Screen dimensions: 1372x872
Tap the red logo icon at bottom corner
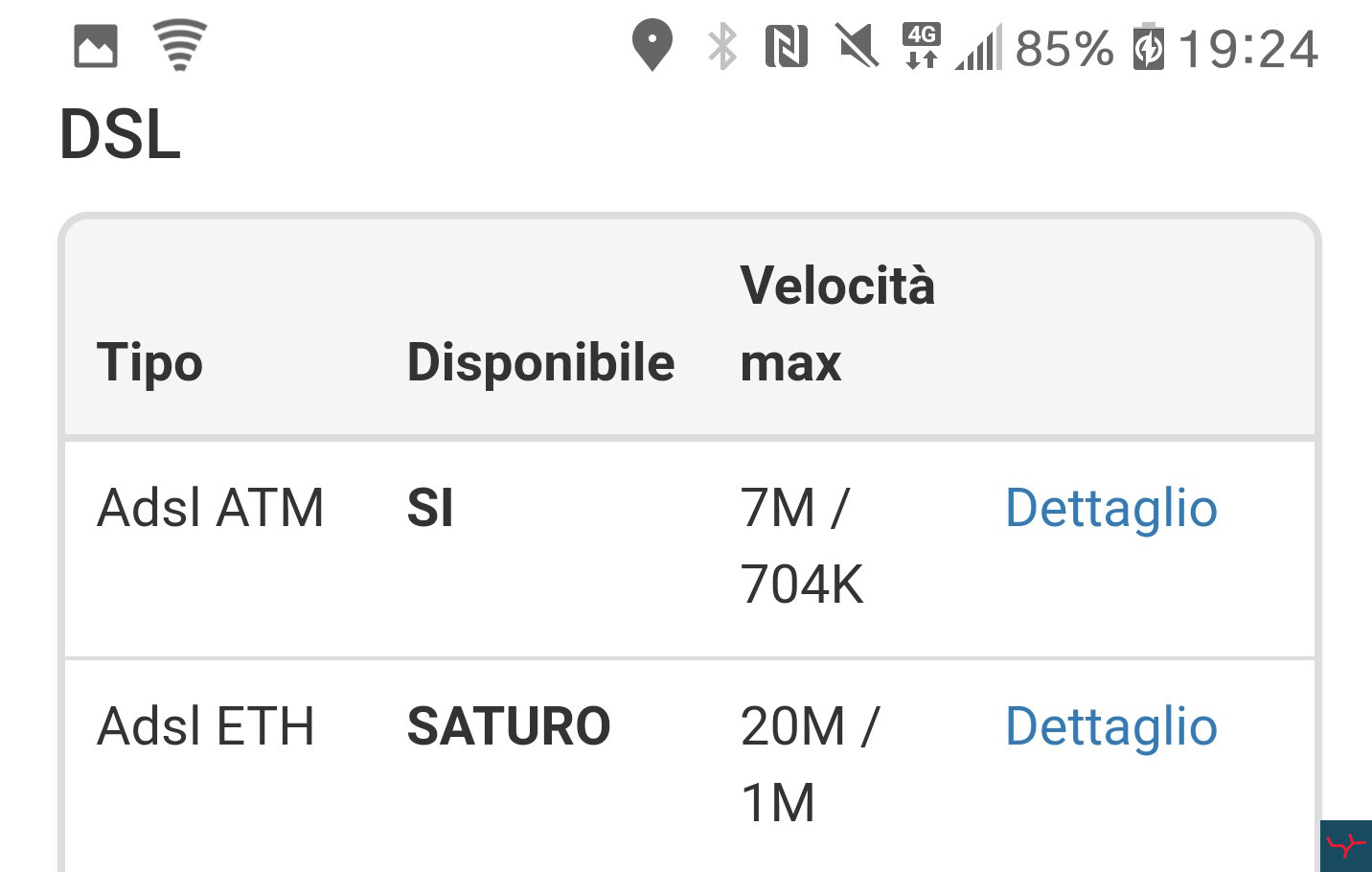tap(1346, 846)
